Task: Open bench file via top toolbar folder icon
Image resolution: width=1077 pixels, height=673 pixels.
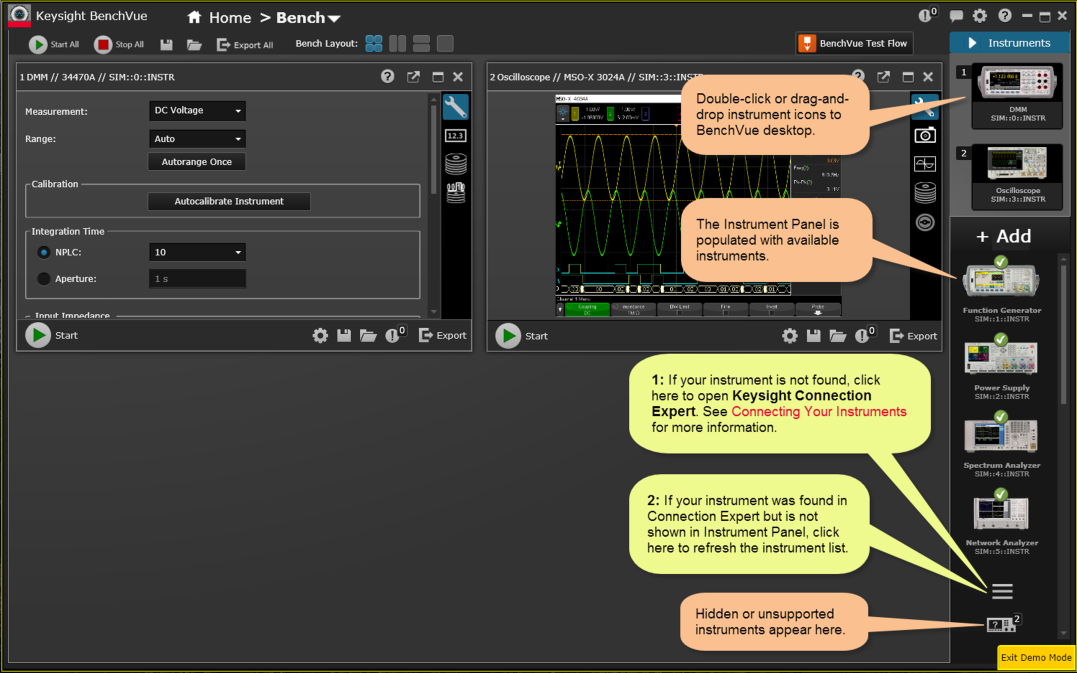Action: 194,45
